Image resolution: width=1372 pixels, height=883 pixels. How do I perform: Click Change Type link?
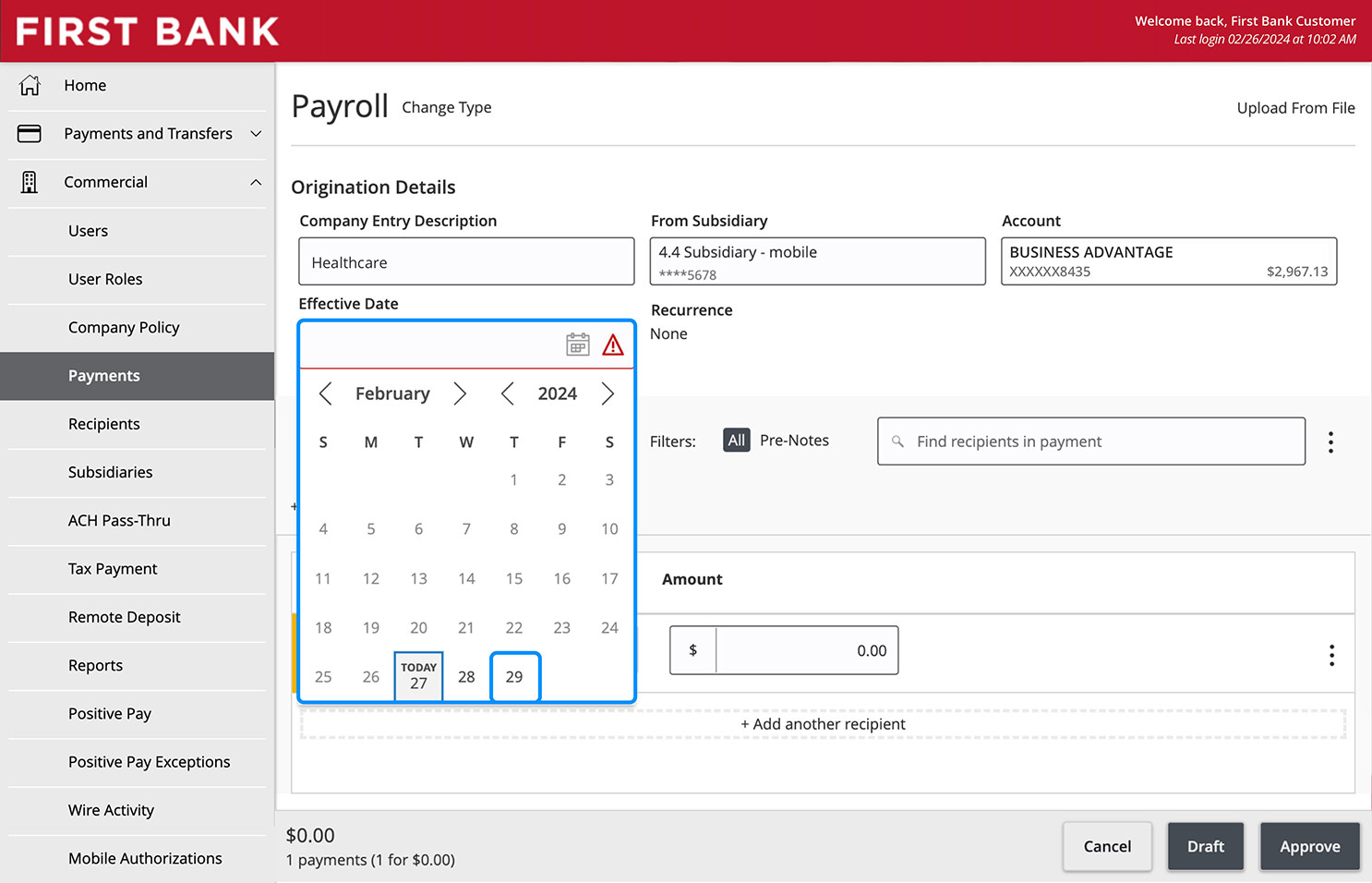(x=447, y=107)
